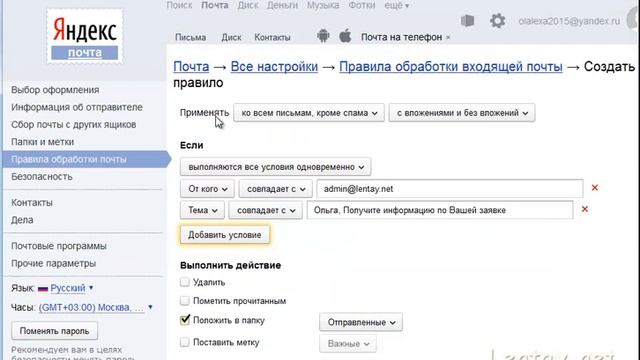This screenshot has width=640, height=360.
Task: Open 'совпадает с' dropdown in От кого row
Action: pos(276,189)
